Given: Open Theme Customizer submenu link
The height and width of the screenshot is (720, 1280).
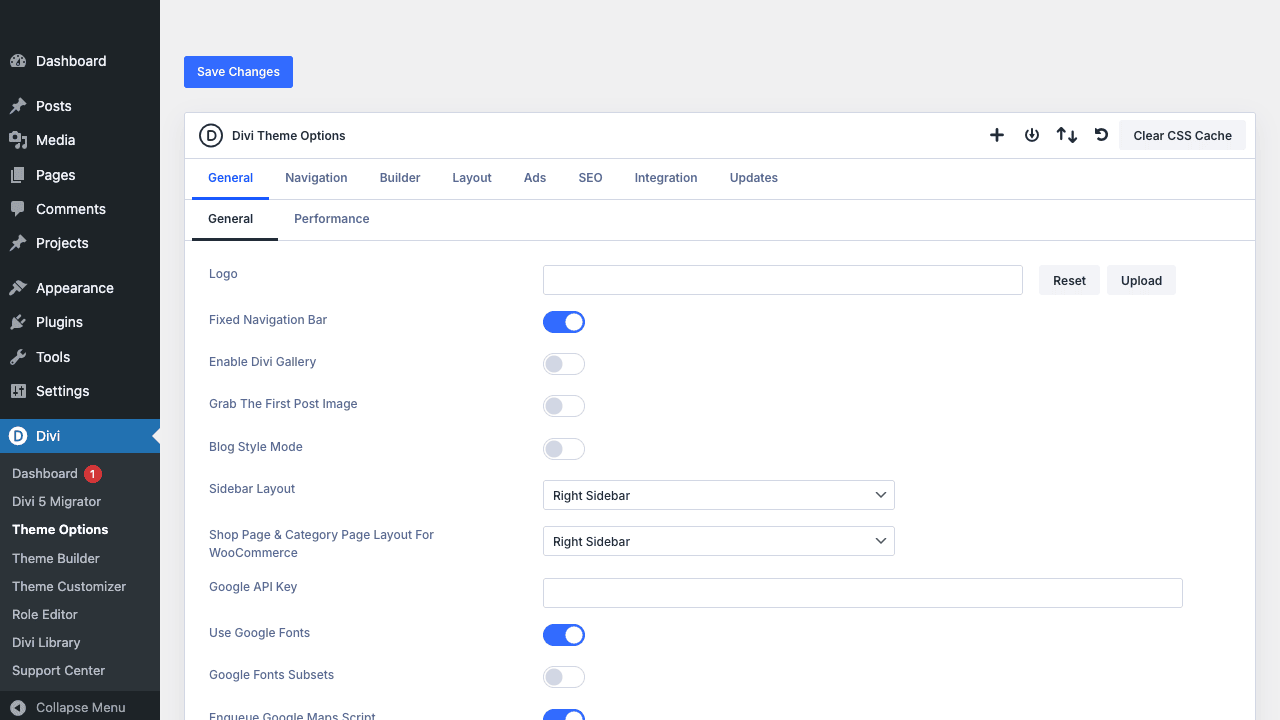Looking at the screenshot, I should pyautogui.click(x=69, y=586).
